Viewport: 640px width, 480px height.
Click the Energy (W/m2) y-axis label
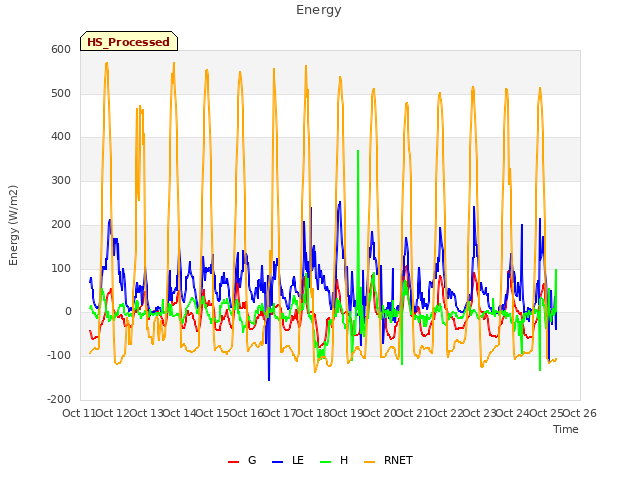(13, 225)
